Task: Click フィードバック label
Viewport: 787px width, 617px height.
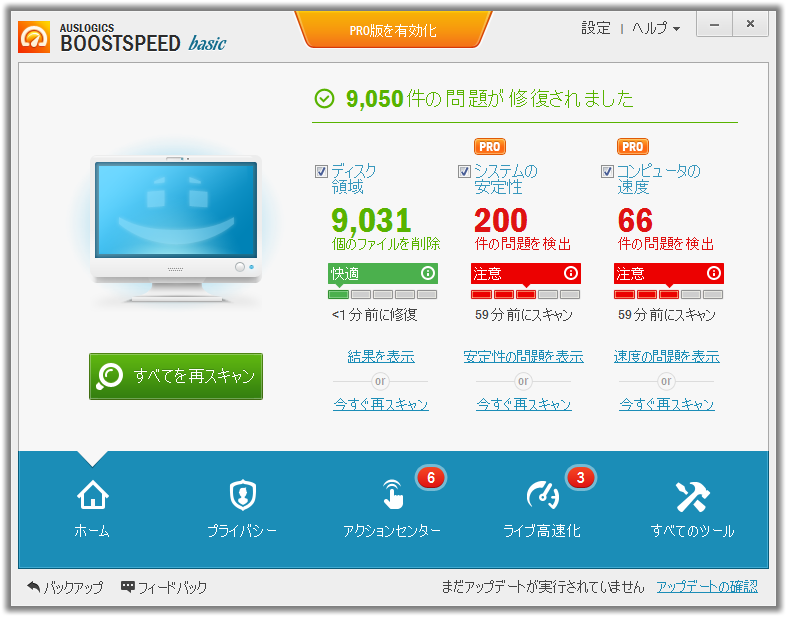Action: pyautogui.click(x=172, y=587)
